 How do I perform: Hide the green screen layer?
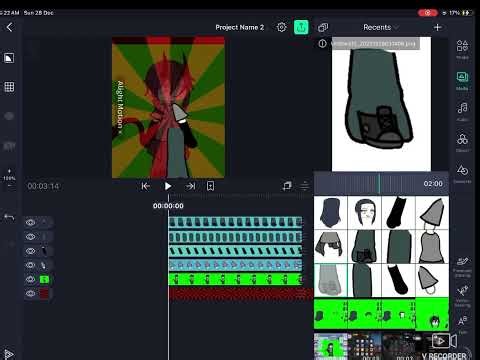click(31, 279)
